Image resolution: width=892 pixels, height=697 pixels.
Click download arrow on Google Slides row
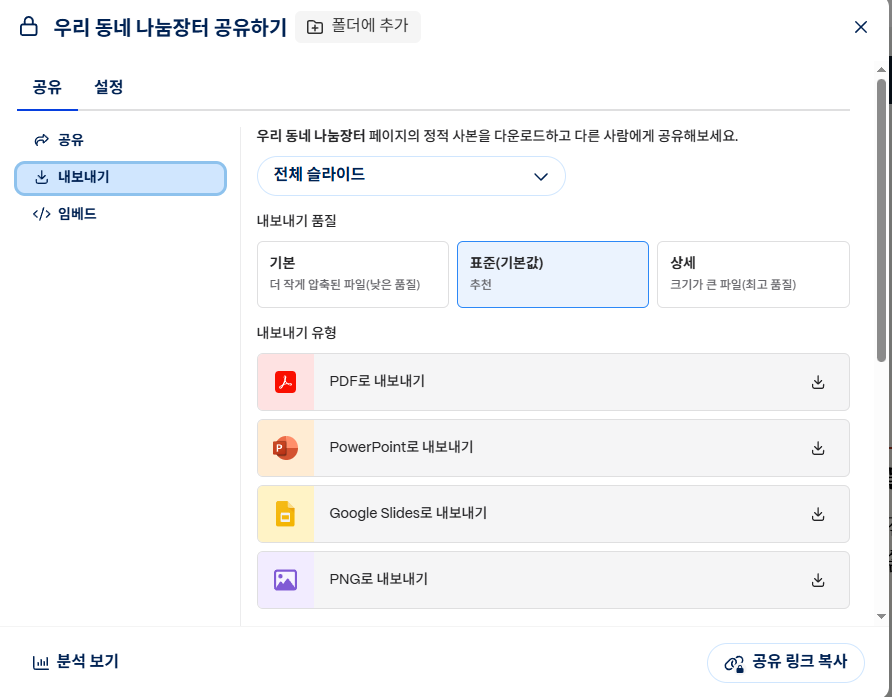818,514
